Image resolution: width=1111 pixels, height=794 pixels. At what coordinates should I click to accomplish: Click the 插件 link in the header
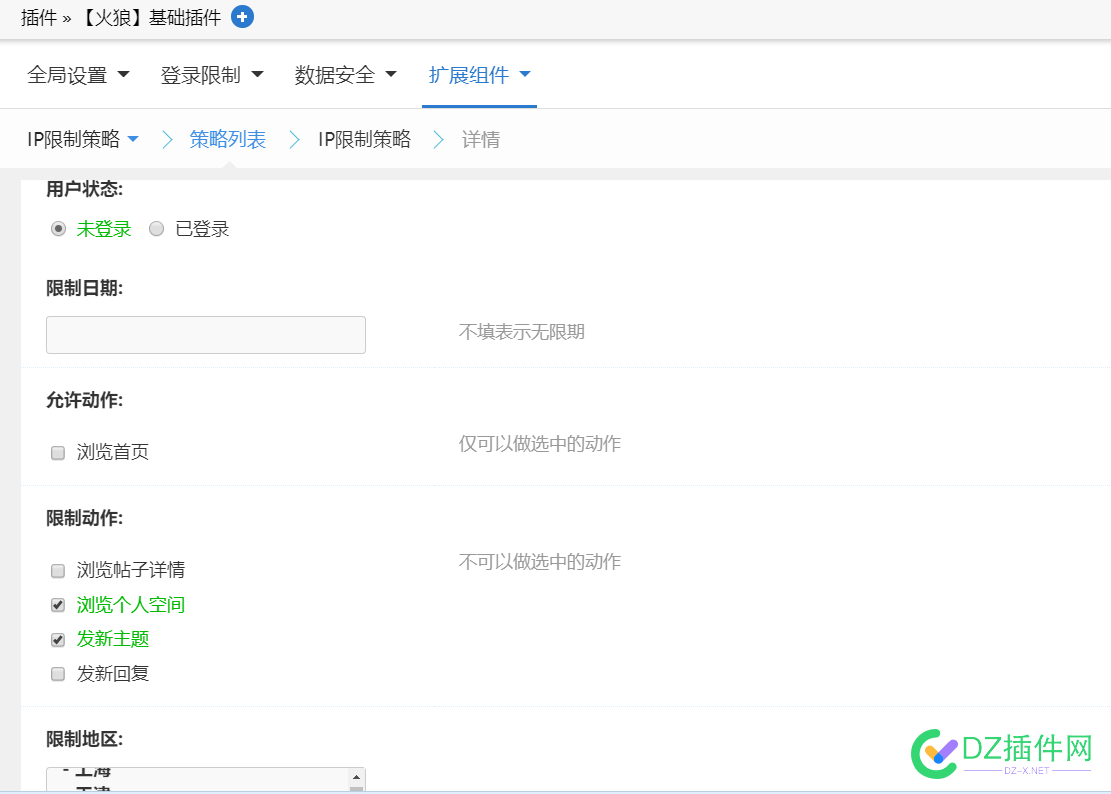38,17
